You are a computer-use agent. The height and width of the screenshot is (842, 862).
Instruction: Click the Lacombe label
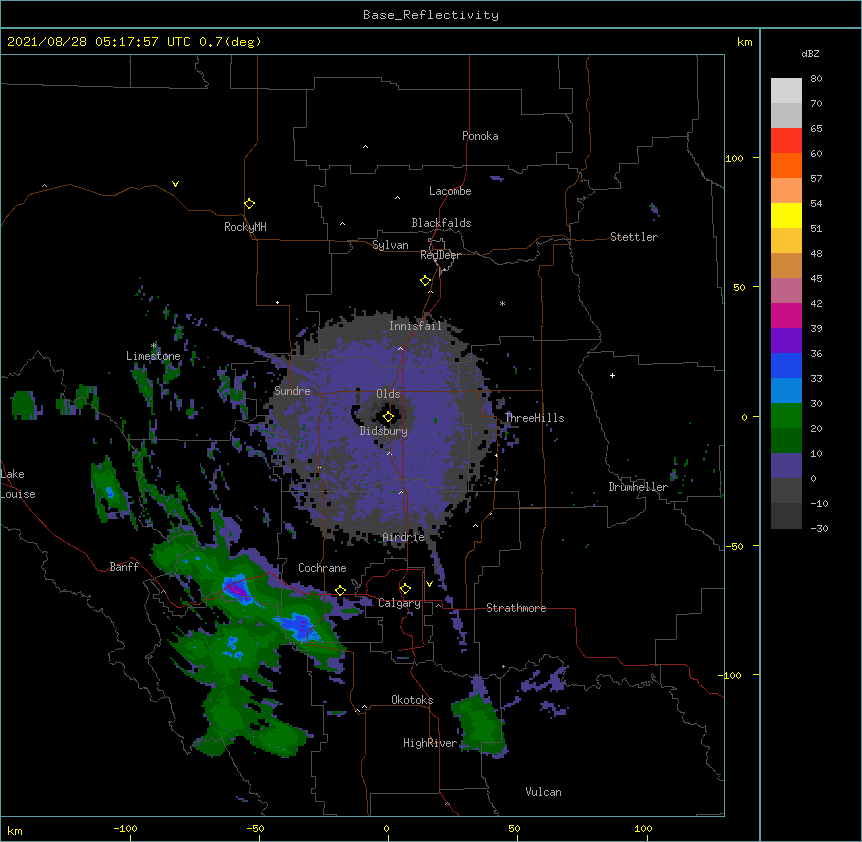click(x=450, y=191)
